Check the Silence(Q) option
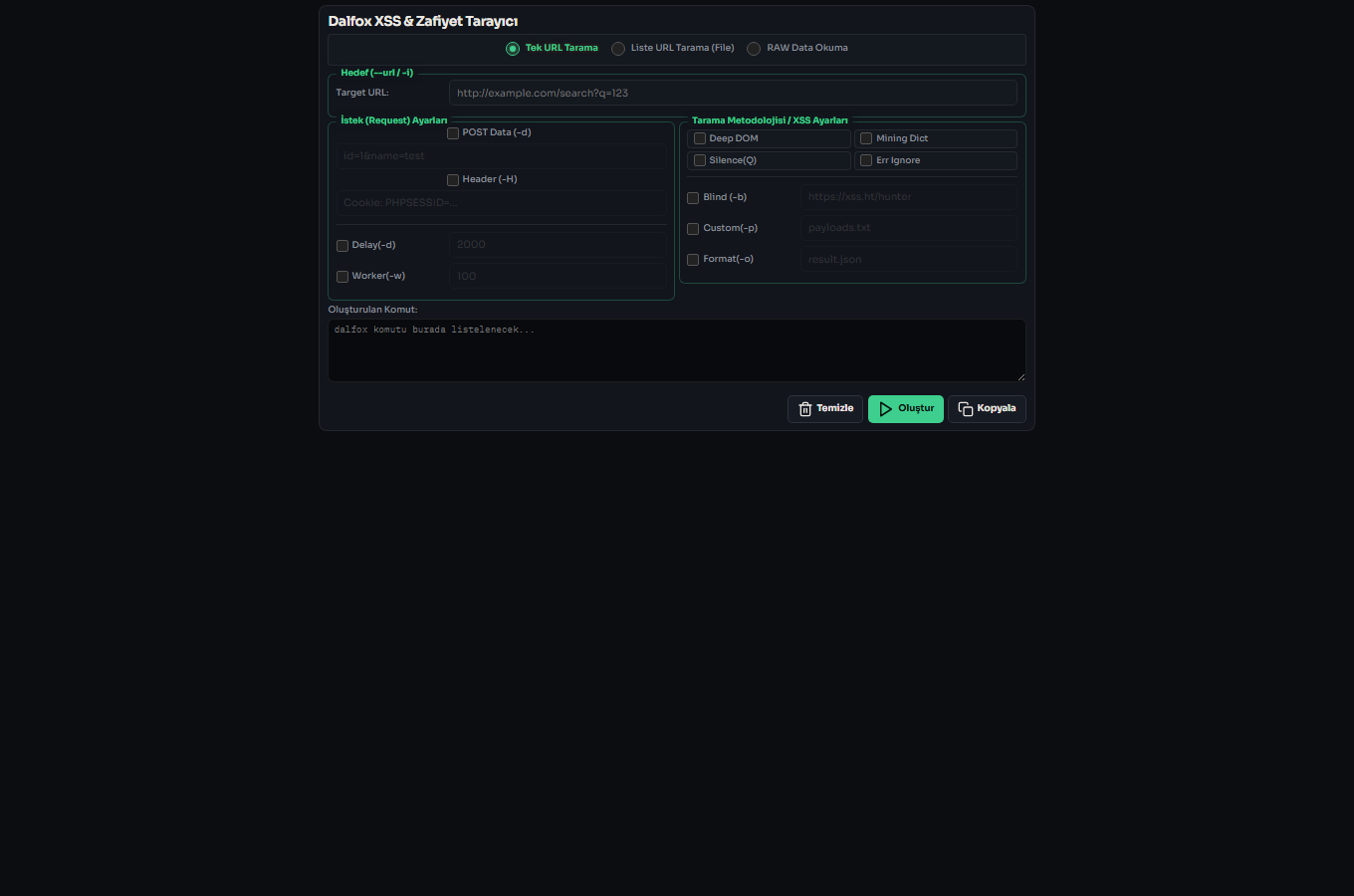 click(x=700, y=161)
